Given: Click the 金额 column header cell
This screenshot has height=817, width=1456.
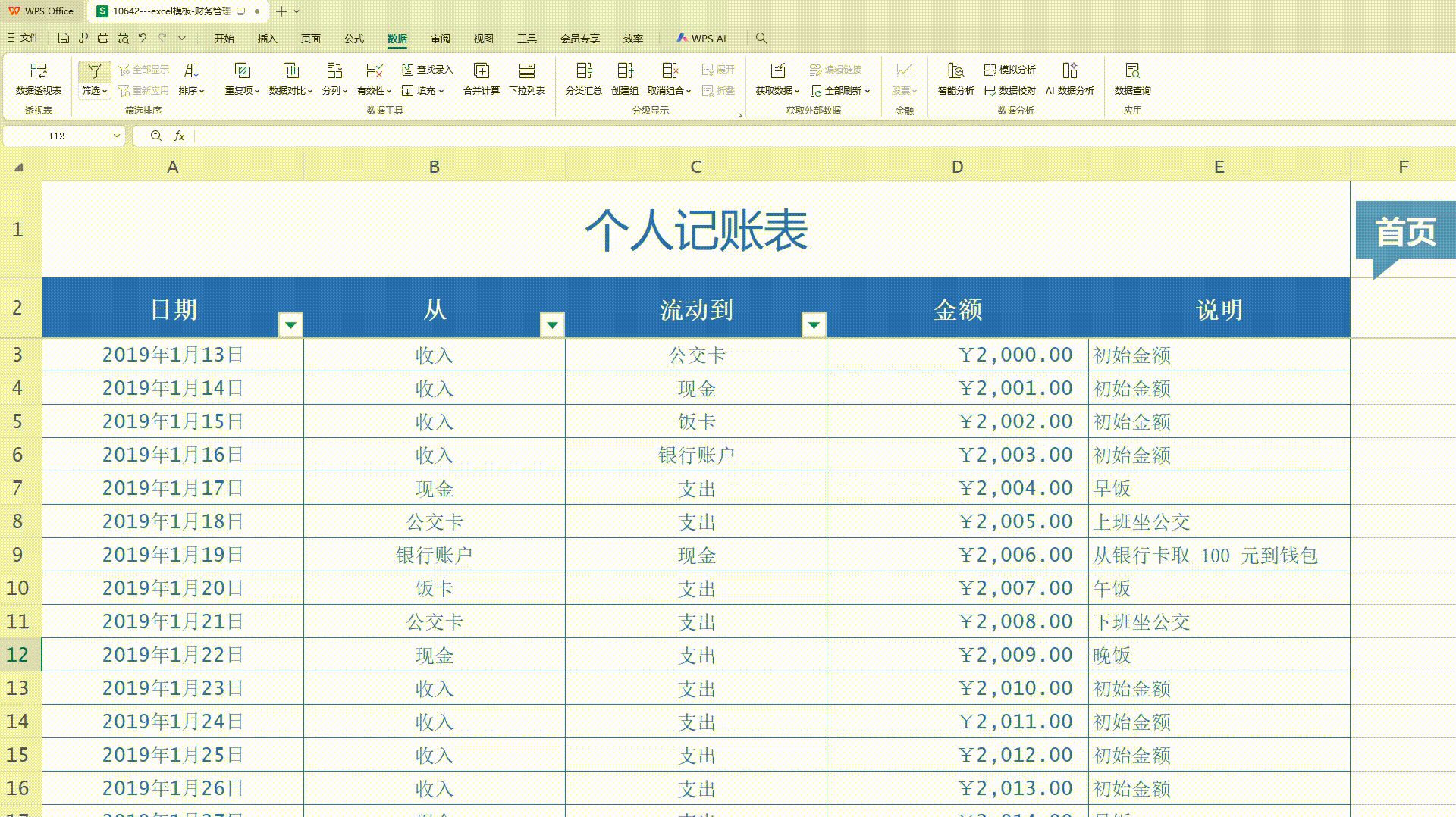Looking at the screenshot, I should [x=958, y=308].
